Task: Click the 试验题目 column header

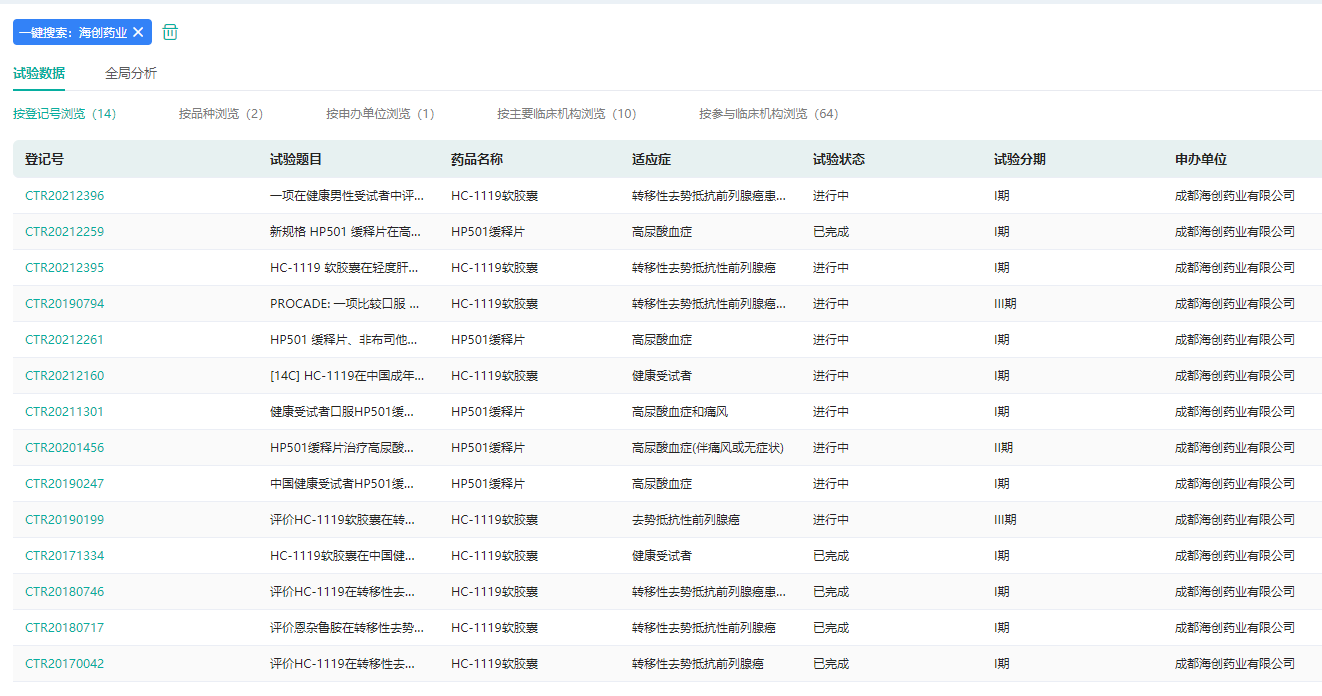Action: coord(296,159)
